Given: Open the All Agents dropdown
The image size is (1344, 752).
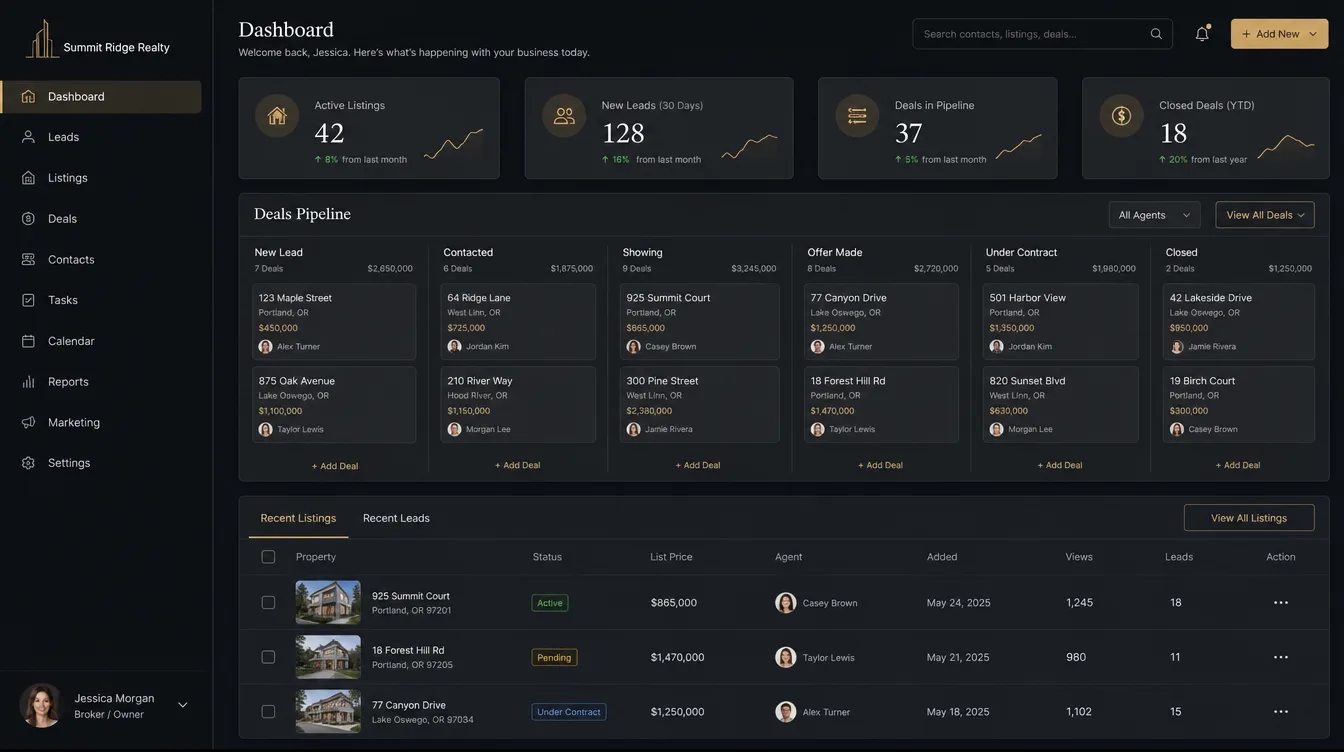Looking at the screenshot, I should 1154,215.
